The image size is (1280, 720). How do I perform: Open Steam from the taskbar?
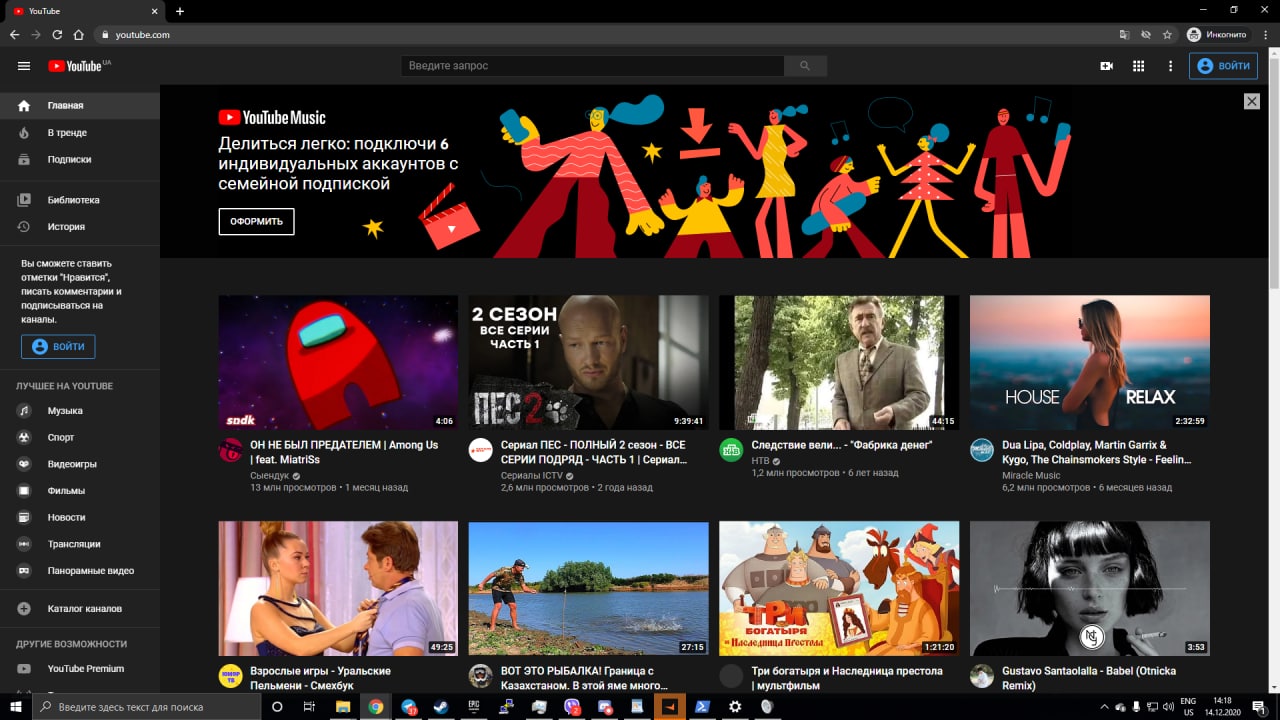(x=440, y=706)
